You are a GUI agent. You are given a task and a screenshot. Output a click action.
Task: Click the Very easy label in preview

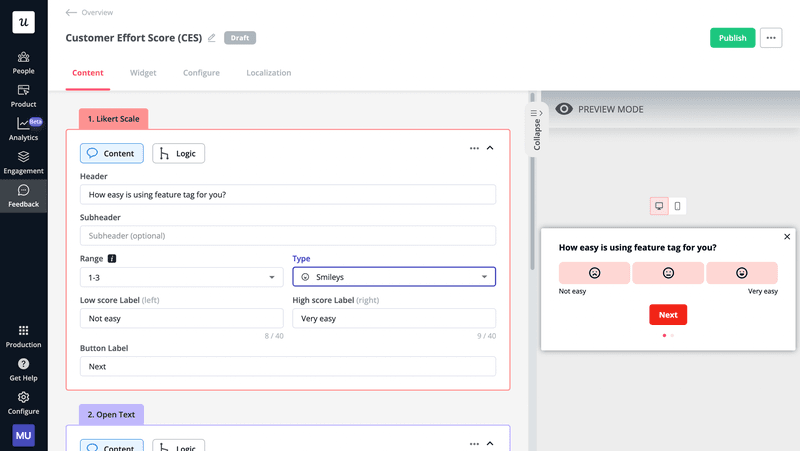(763, 291)
